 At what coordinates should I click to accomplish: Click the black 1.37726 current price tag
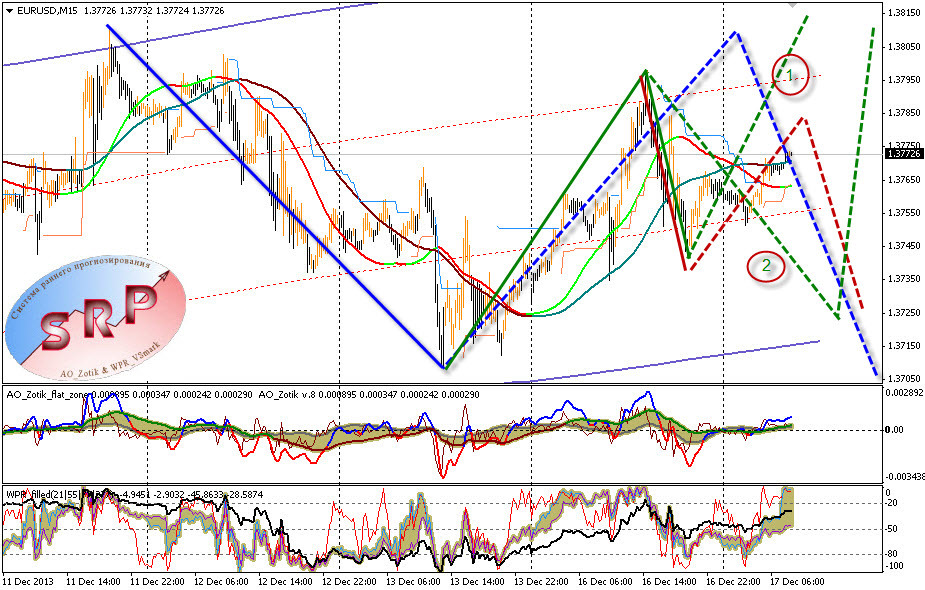tap(903, 154)
